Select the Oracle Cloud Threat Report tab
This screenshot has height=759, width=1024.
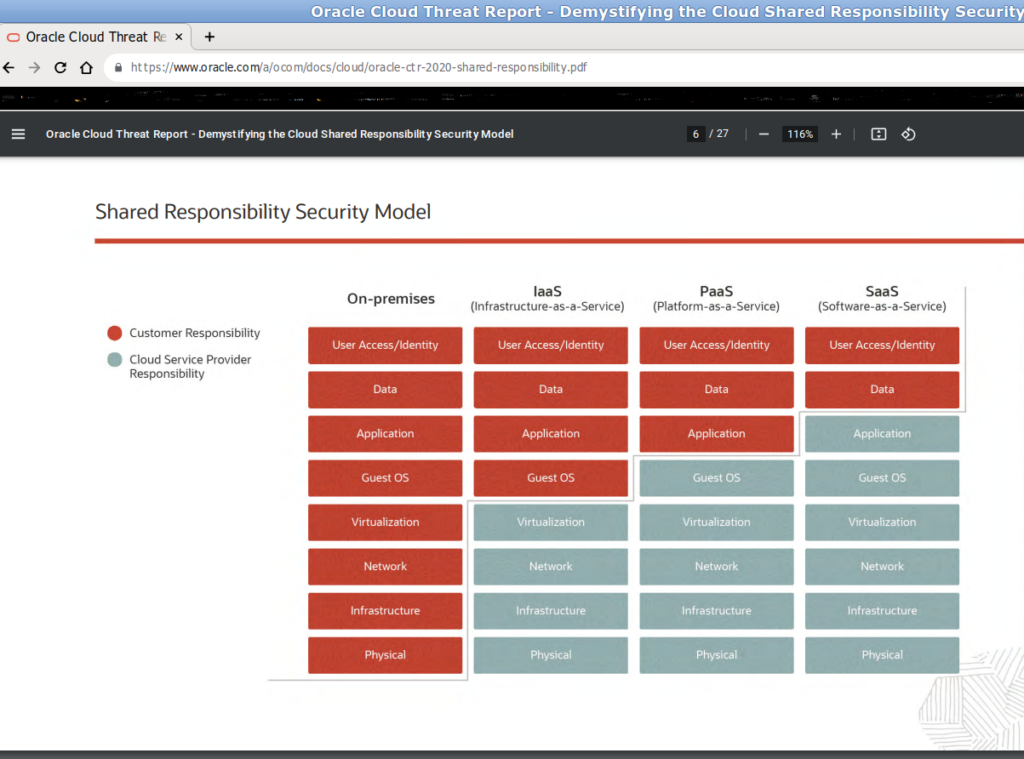click(96, 37)
